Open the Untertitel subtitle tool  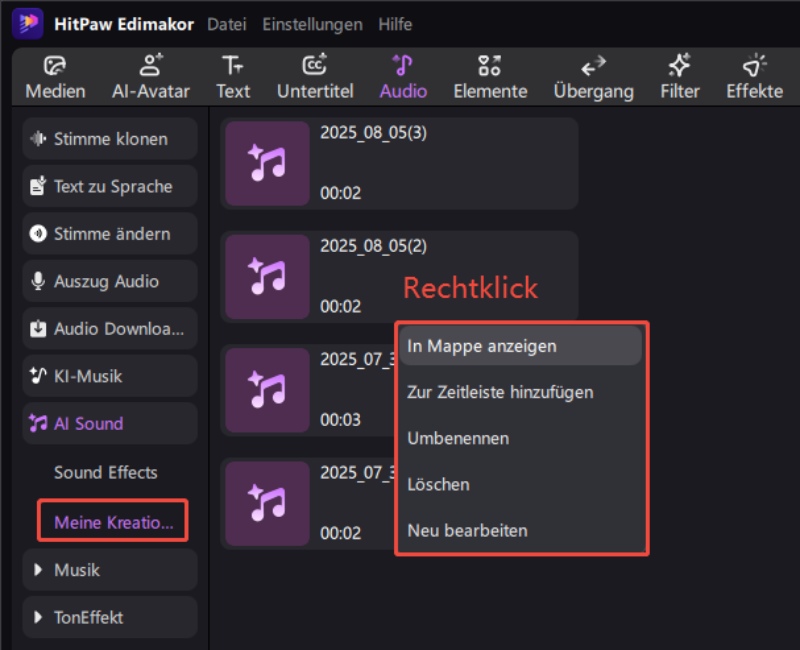[315, 78]
